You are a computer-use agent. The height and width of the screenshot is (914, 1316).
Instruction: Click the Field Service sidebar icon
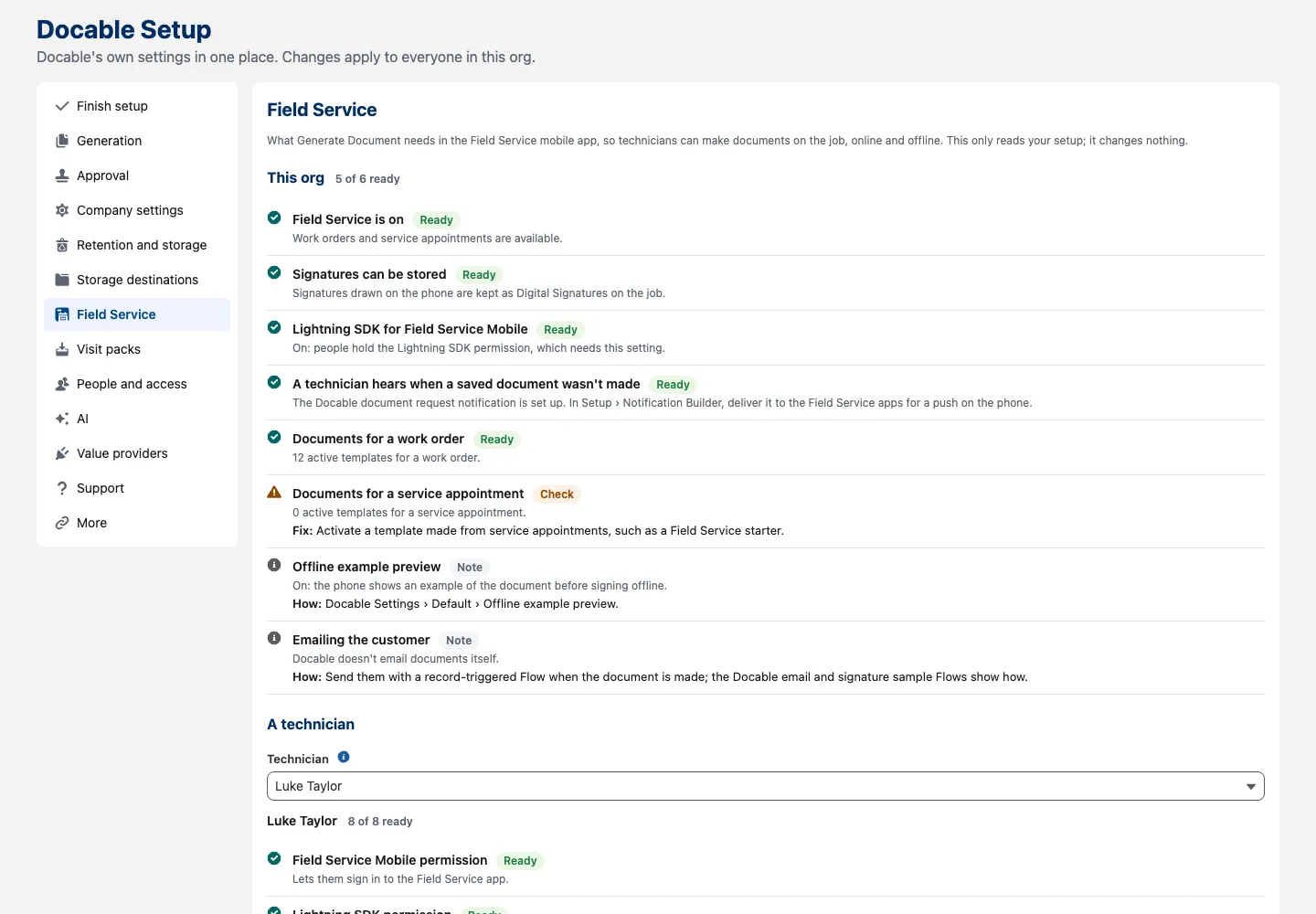(62, 314)
